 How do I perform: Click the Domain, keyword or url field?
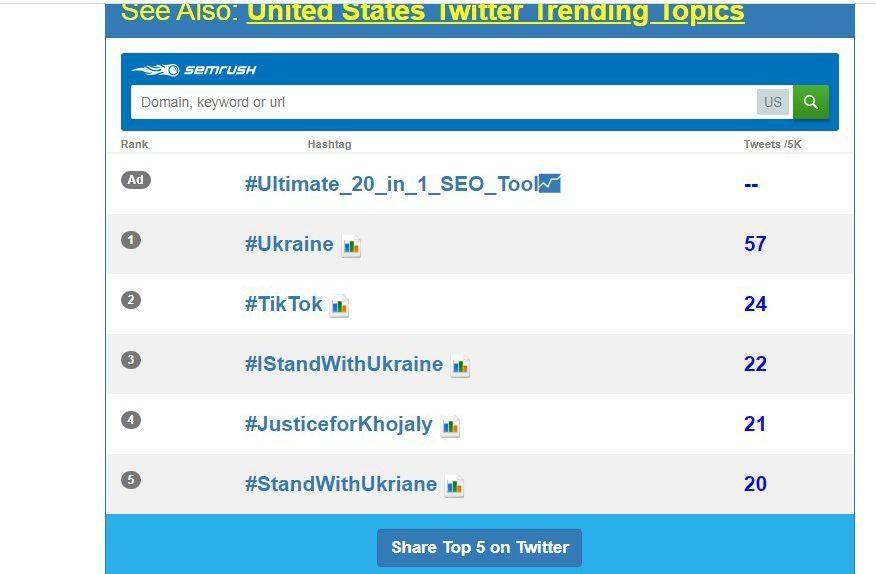pyautogui.click(x=444, y=102)
